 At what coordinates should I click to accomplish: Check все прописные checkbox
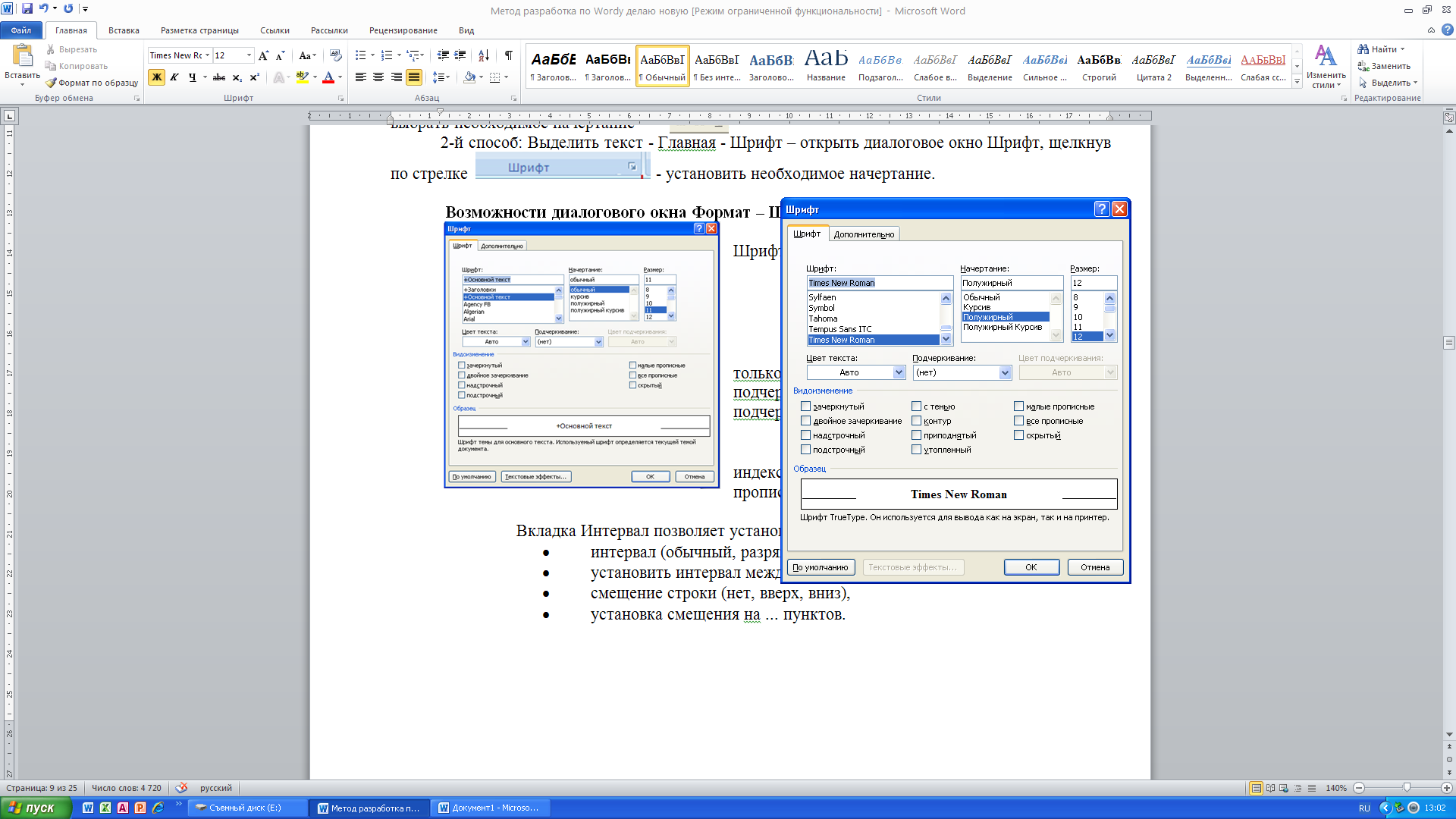[x=1019, y=421]
